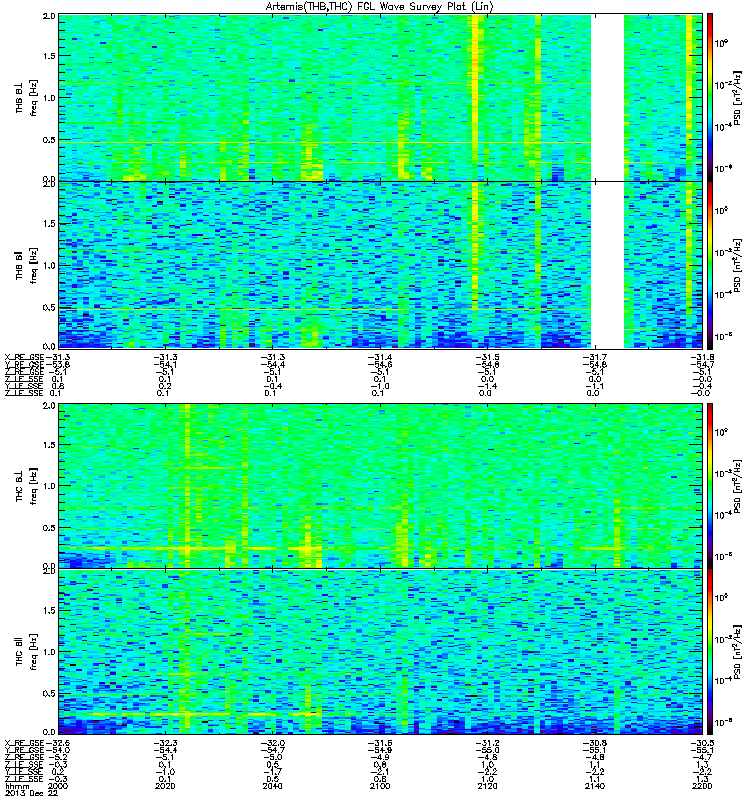Click the '2140' time tick label
The image size is (750, 800).
(x=595, y=786)
